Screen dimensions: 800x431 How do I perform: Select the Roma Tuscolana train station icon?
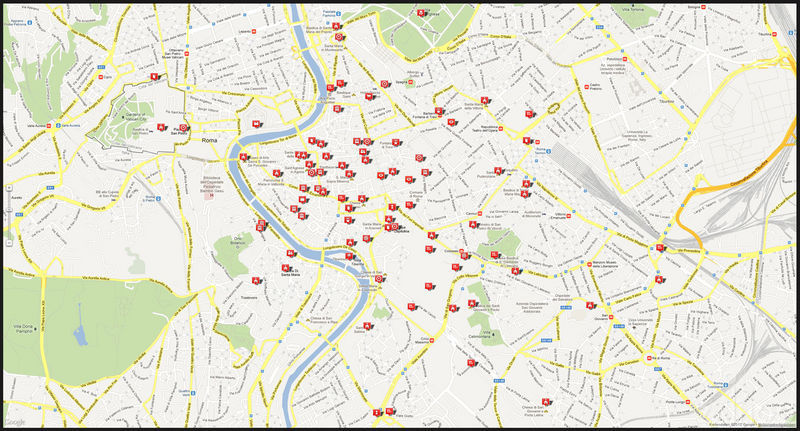[x=726, y=384]
